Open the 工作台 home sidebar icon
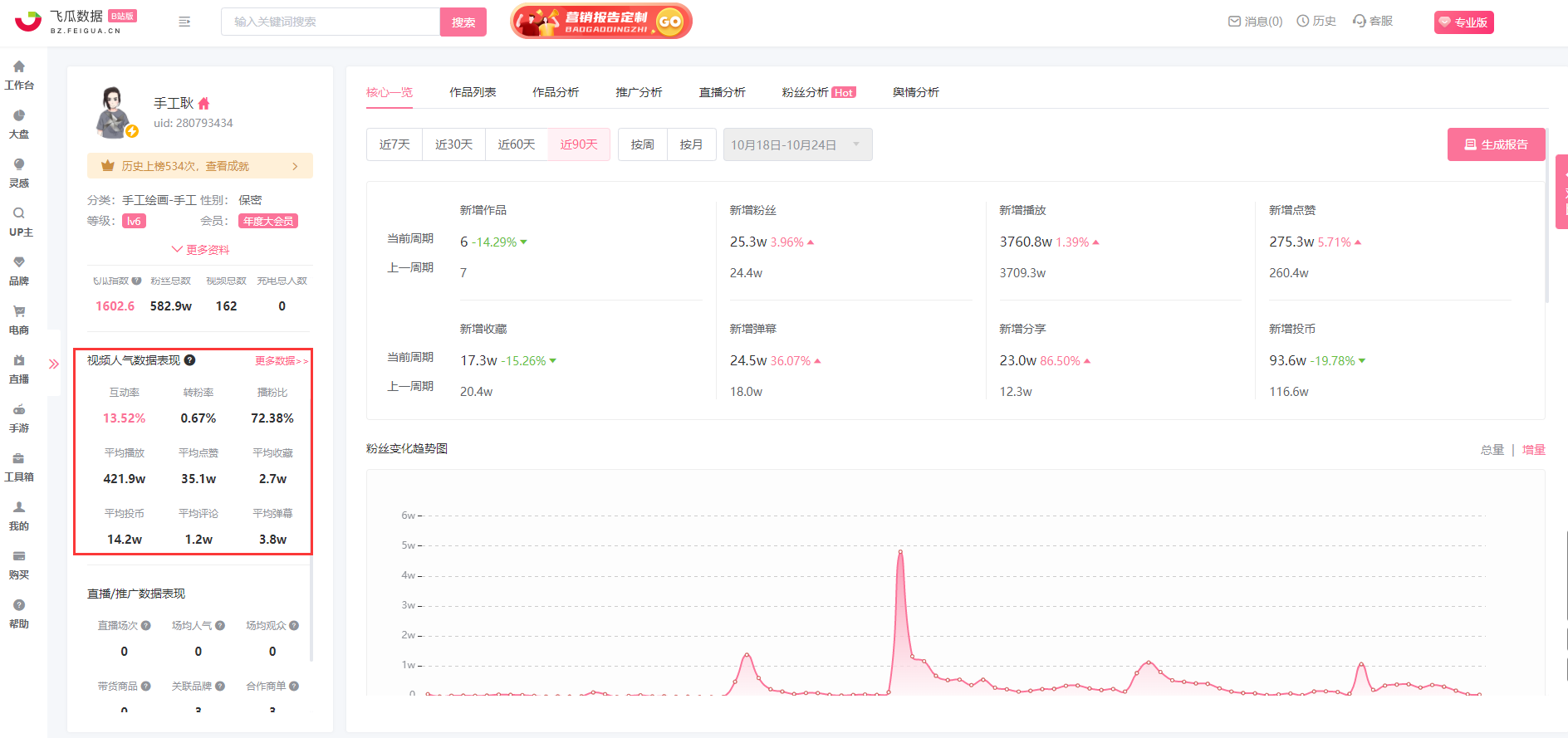Viewport: 1568px width, 738px height. (19, 66)
